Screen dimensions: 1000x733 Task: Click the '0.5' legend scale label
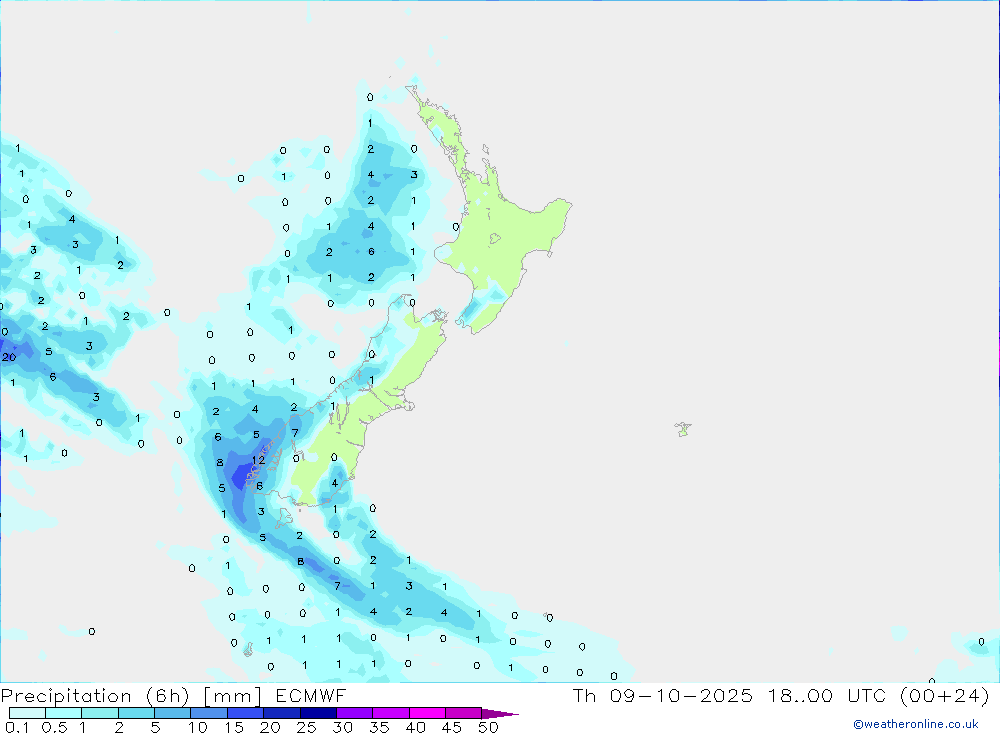pyautogui.click(x=54, y=727)
